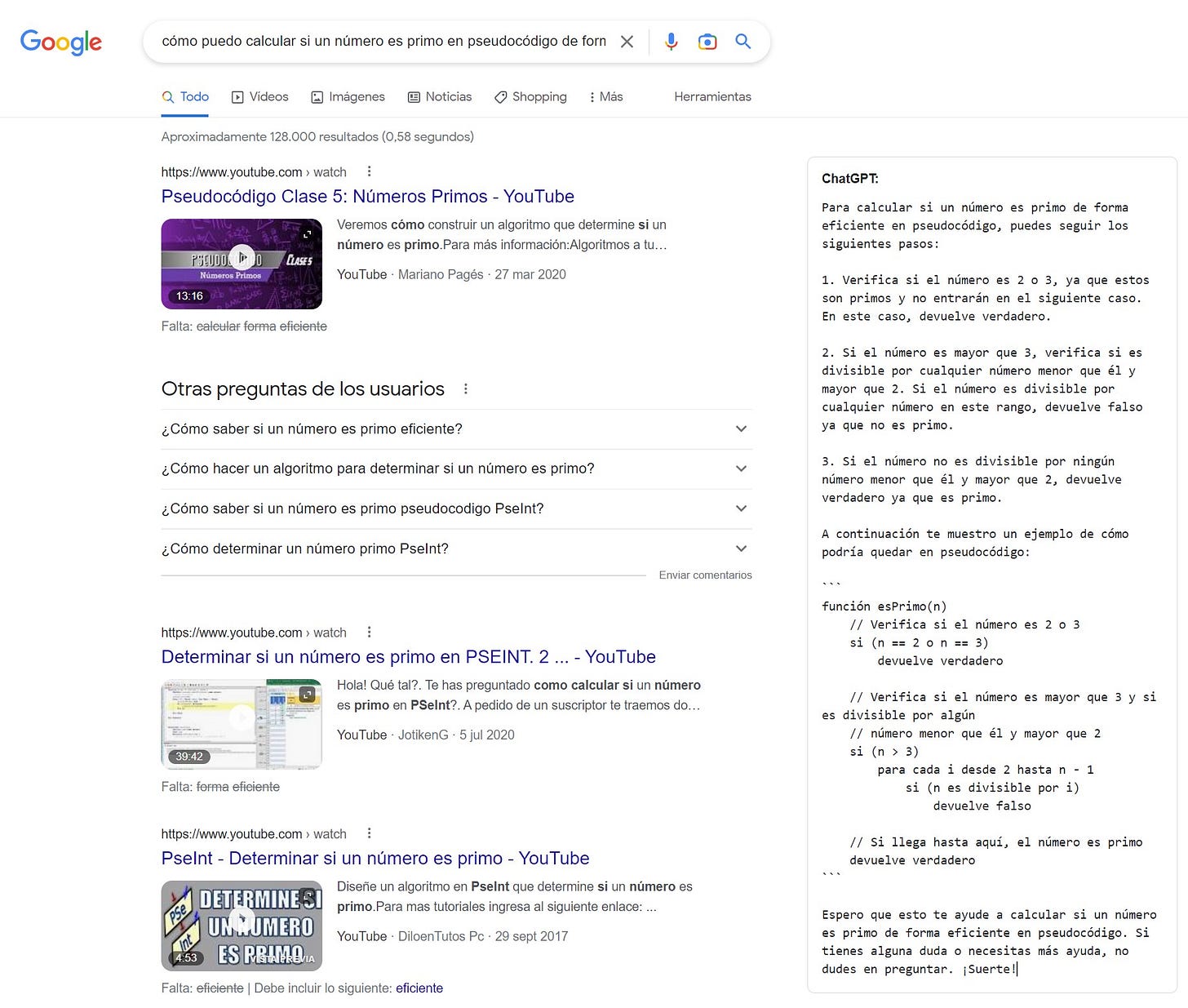Click 'devuelve falso' line in code
1188x1008 pixels.
(982, 806)
